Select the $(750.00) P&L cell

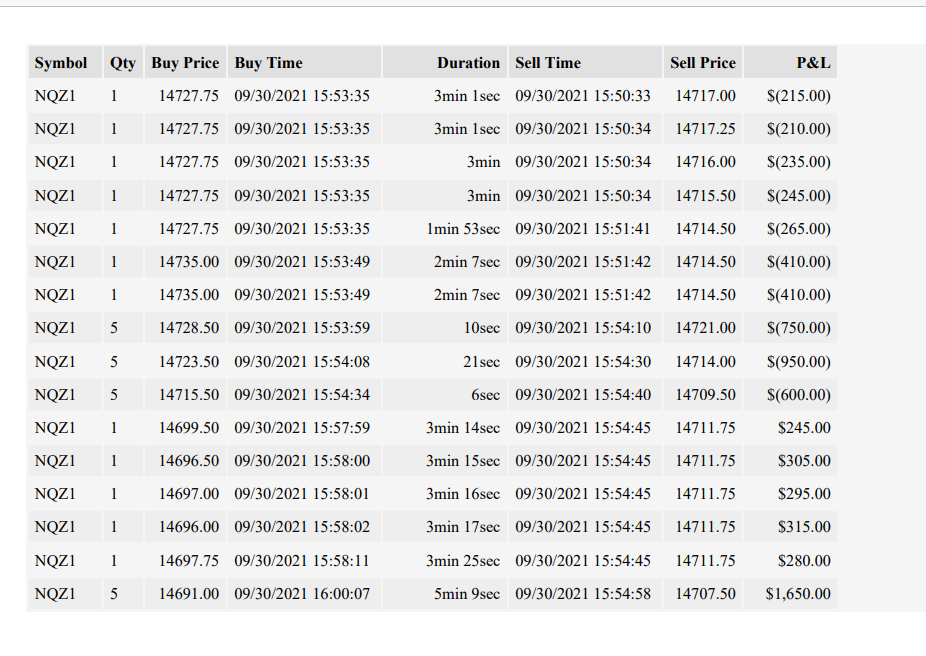pyautogui.click(x=790, y=328)
